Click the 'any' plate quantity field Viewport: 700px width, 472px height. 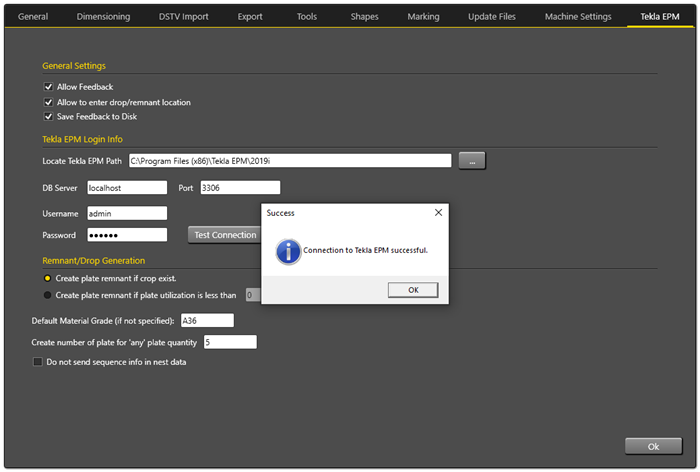pyautogui.click(x=230, y=342)
